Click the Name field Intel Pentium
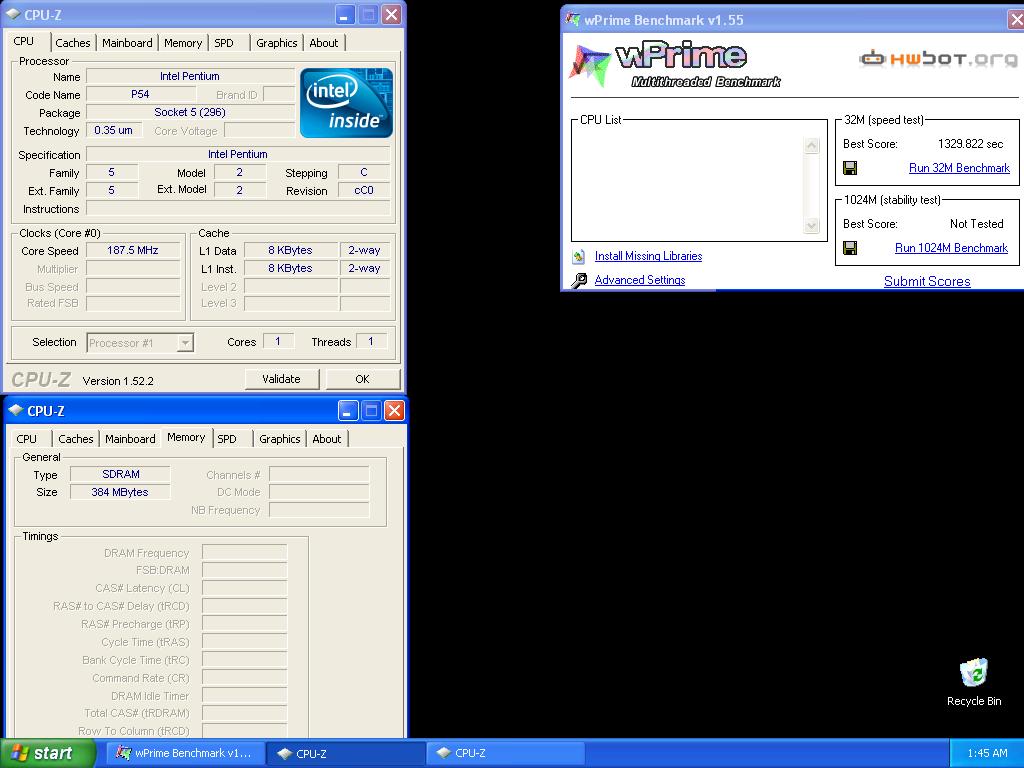 [x=190, y=76]
